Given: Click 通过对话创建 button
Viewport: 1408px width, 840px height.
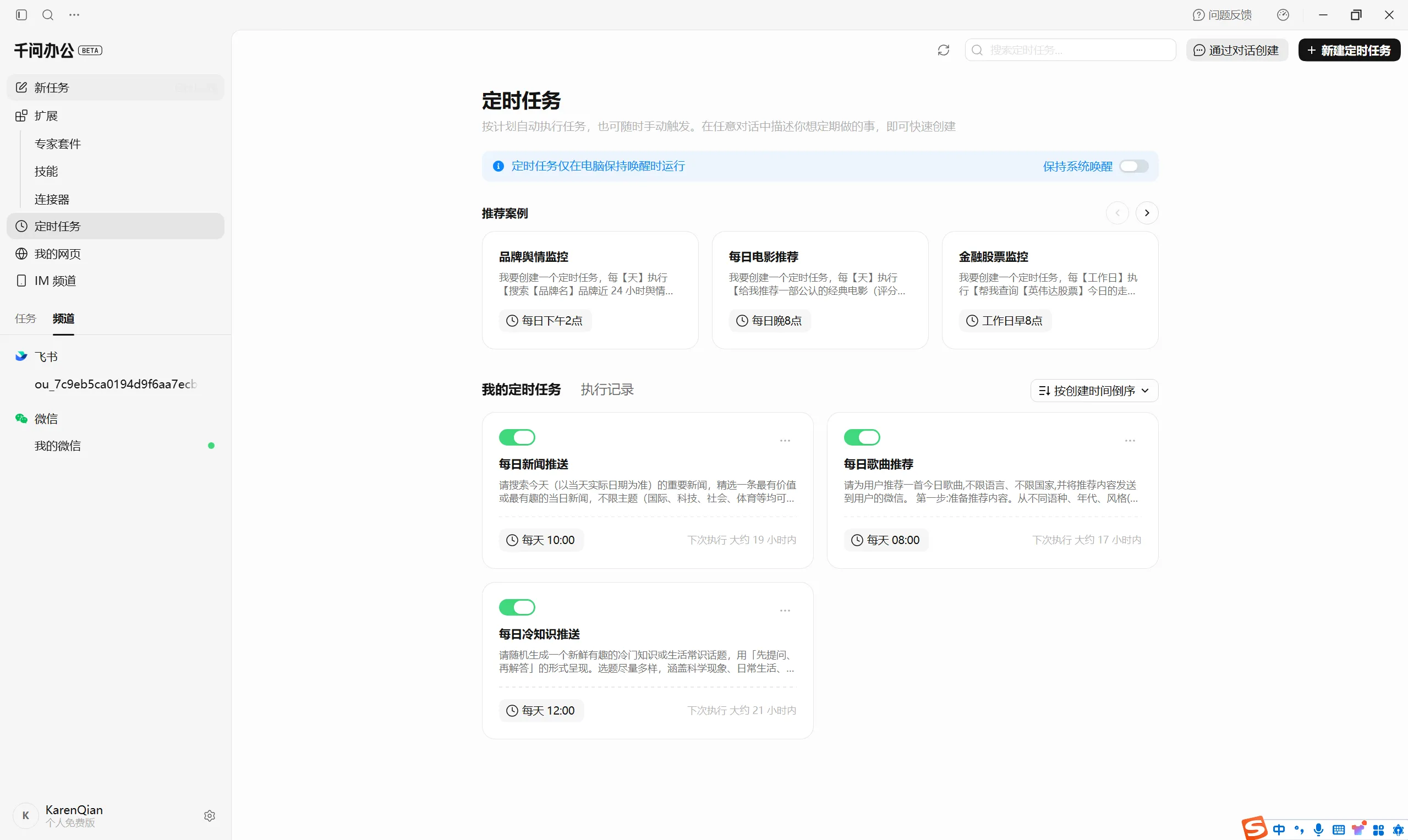Looking at the screenshot, I should coord(1236,50).
